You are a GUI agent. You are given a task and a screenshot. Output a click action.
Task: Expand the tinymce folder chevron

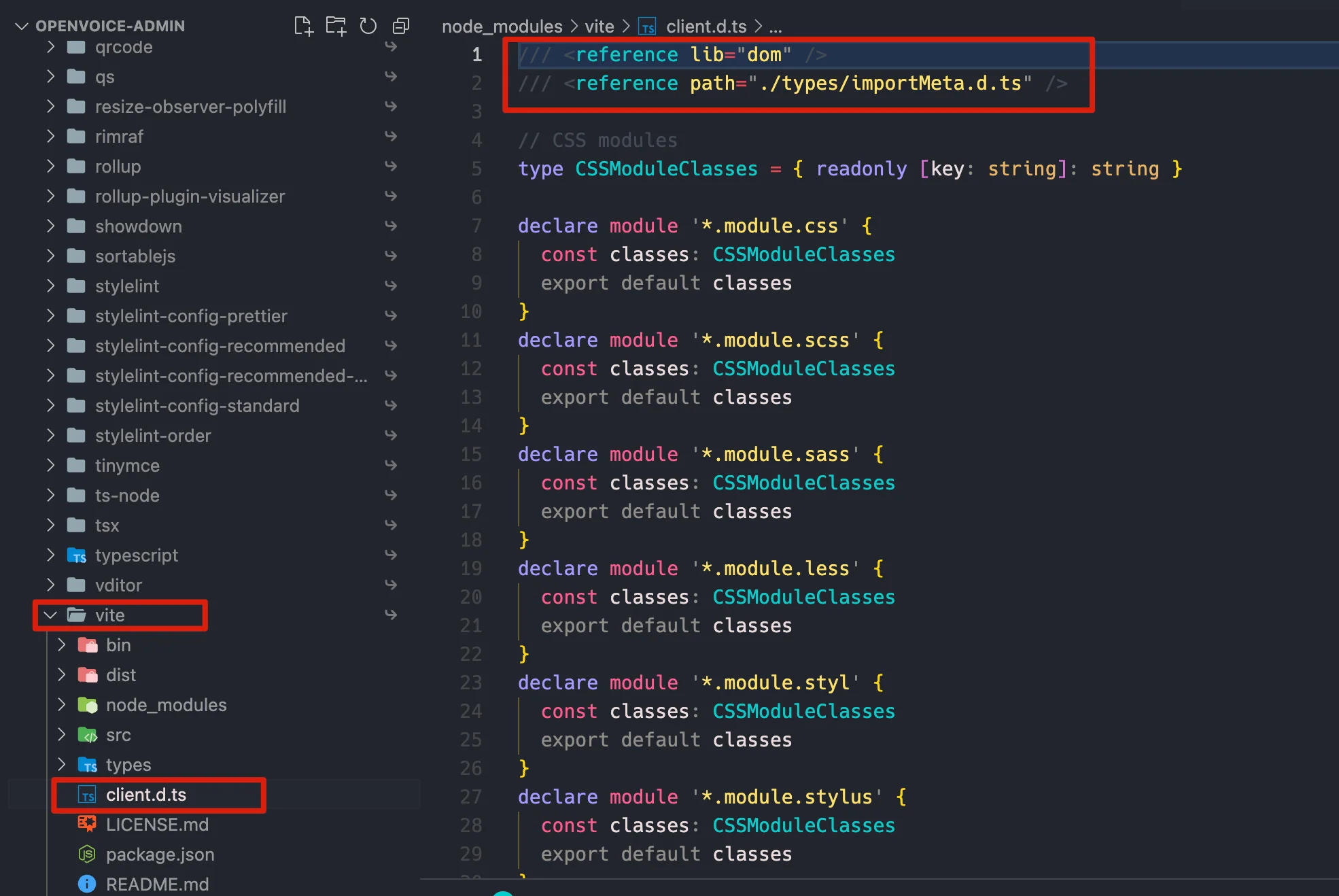point(50,466)
